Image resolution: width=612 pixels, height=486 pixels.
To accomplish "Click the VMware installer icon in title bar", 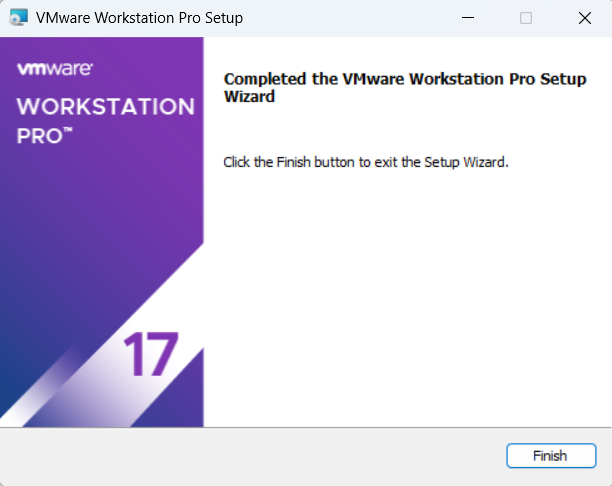I will click(x=17, y=18).
